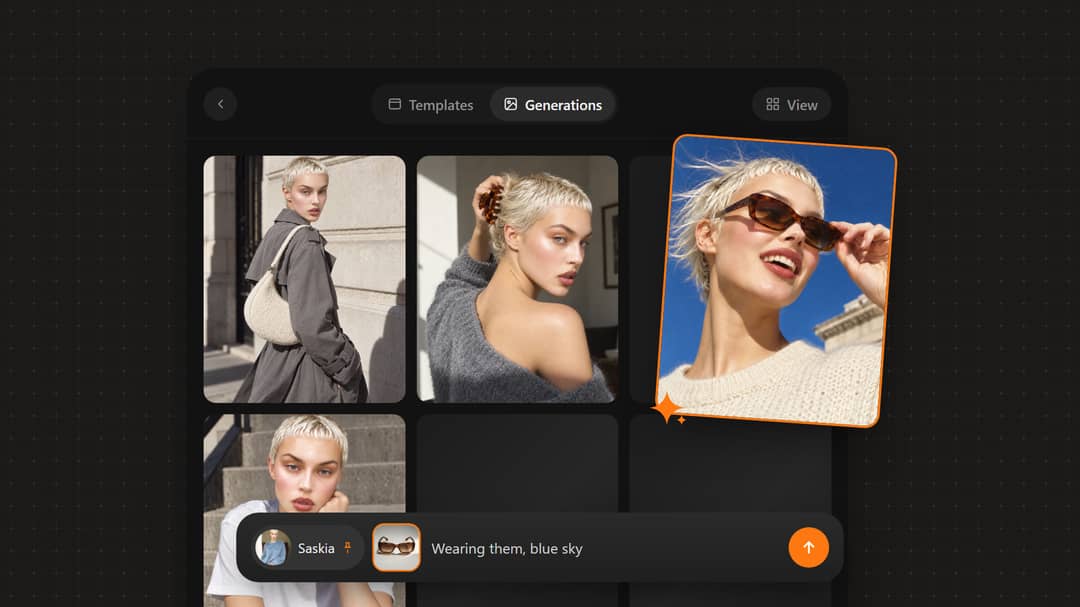Open the highlighted sunglasses blue sky image
The image size is (1080, 607).
(x=777, y=281)
